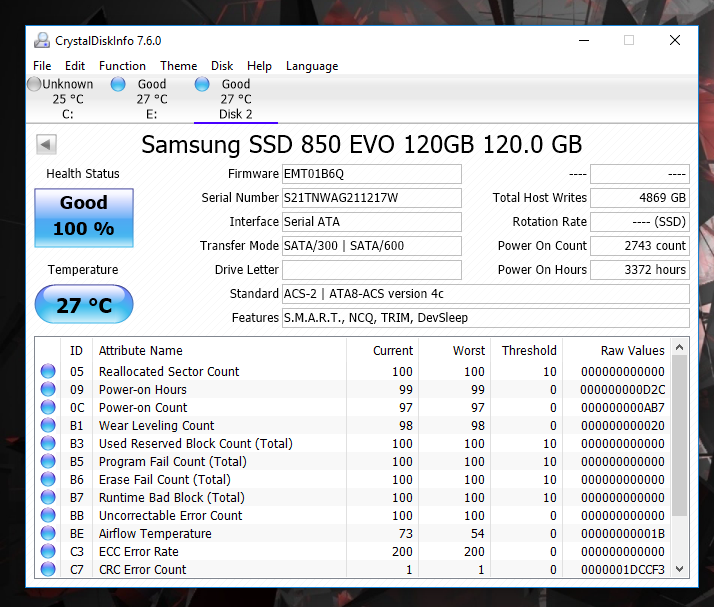
Task: Click the Good 100 % health status button
Action: [84, 218]
